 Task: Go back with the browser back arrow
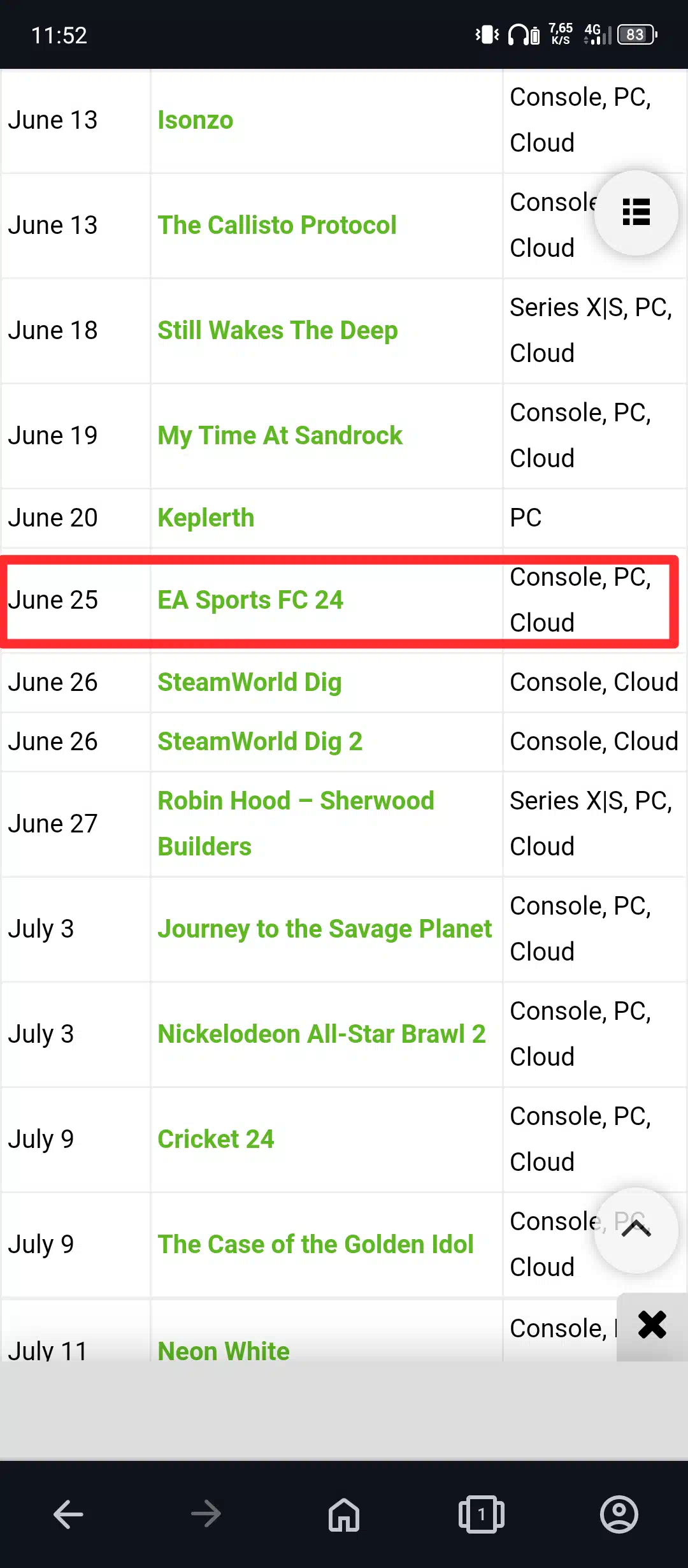(x=69, y=1514)
